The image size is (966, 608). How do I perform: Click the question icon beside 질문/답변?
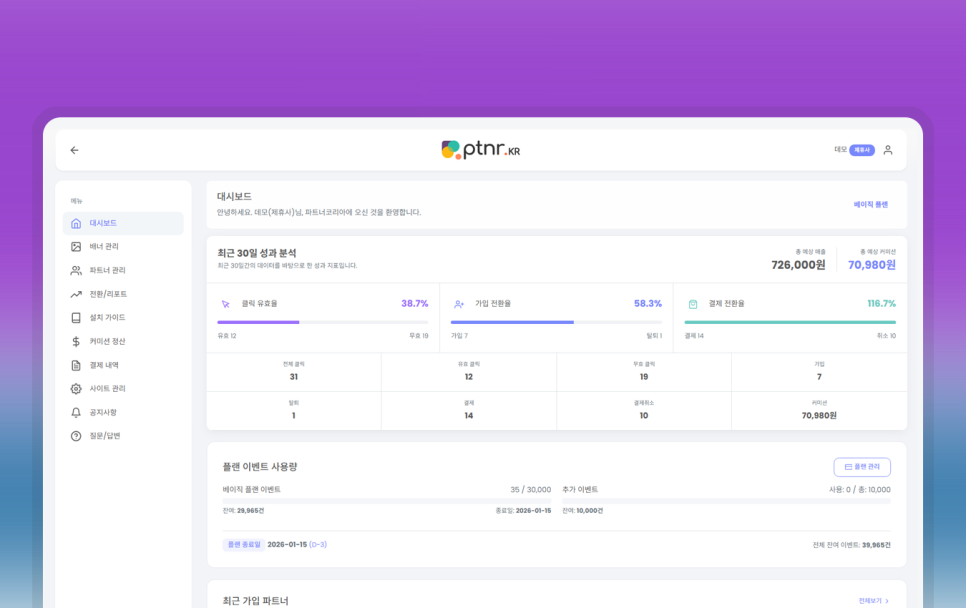(x=76, y=436)
